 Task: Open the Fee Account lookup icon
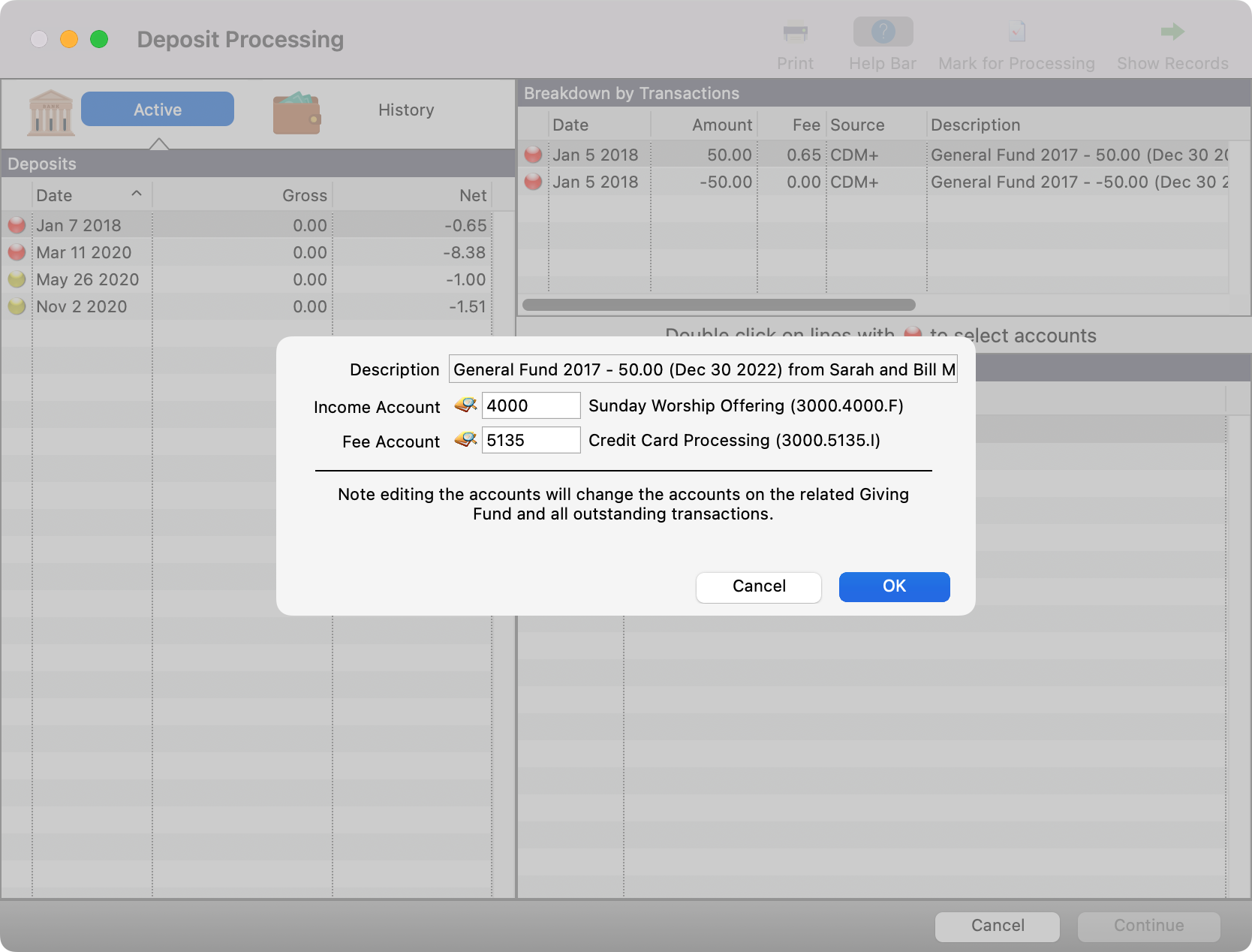pos(464,440)
